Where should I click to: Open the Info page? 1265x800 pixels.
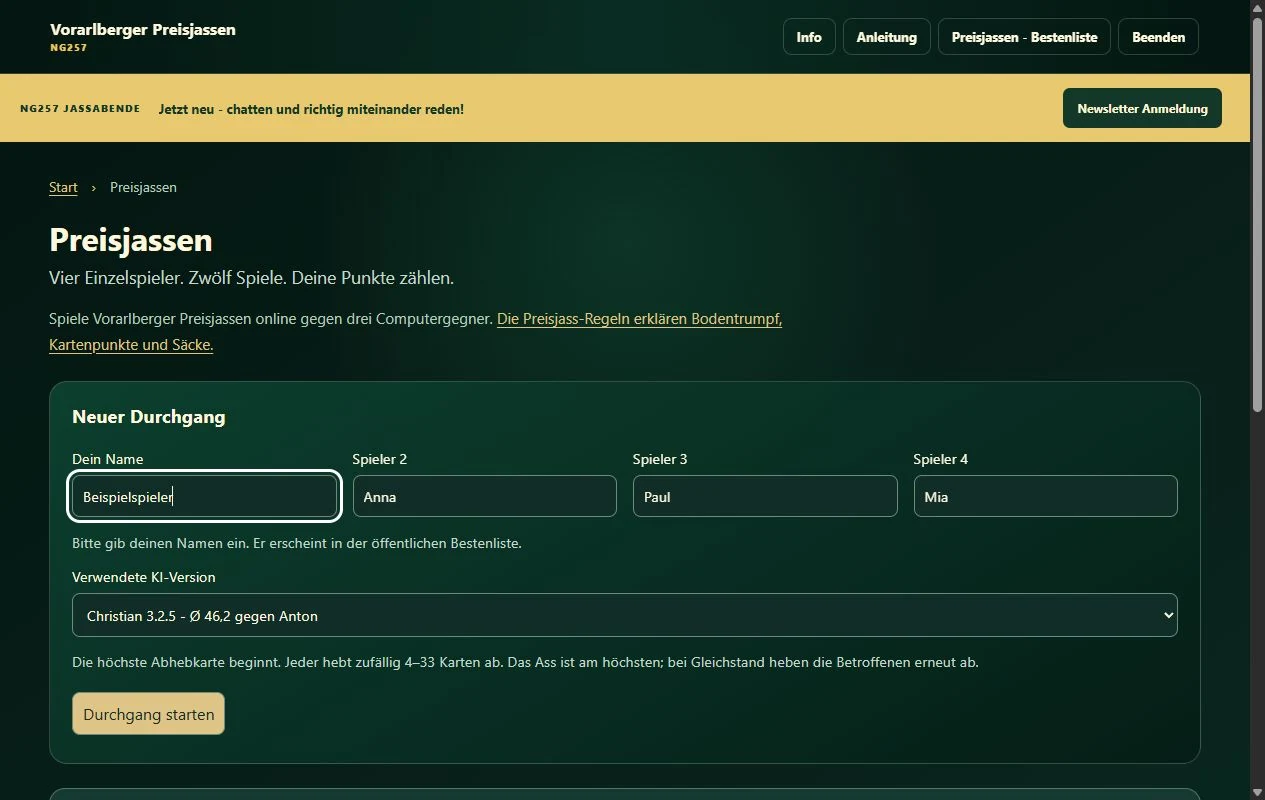809,37
